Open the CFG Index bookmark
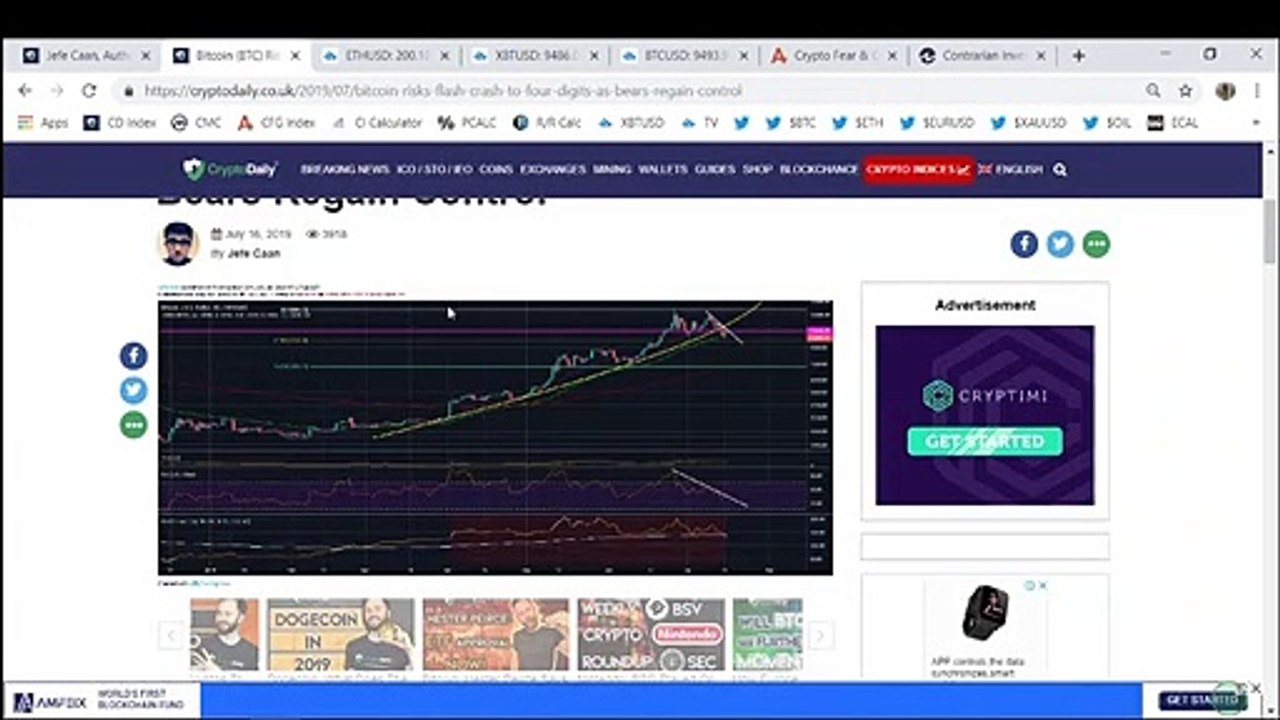 pos(276,123)
